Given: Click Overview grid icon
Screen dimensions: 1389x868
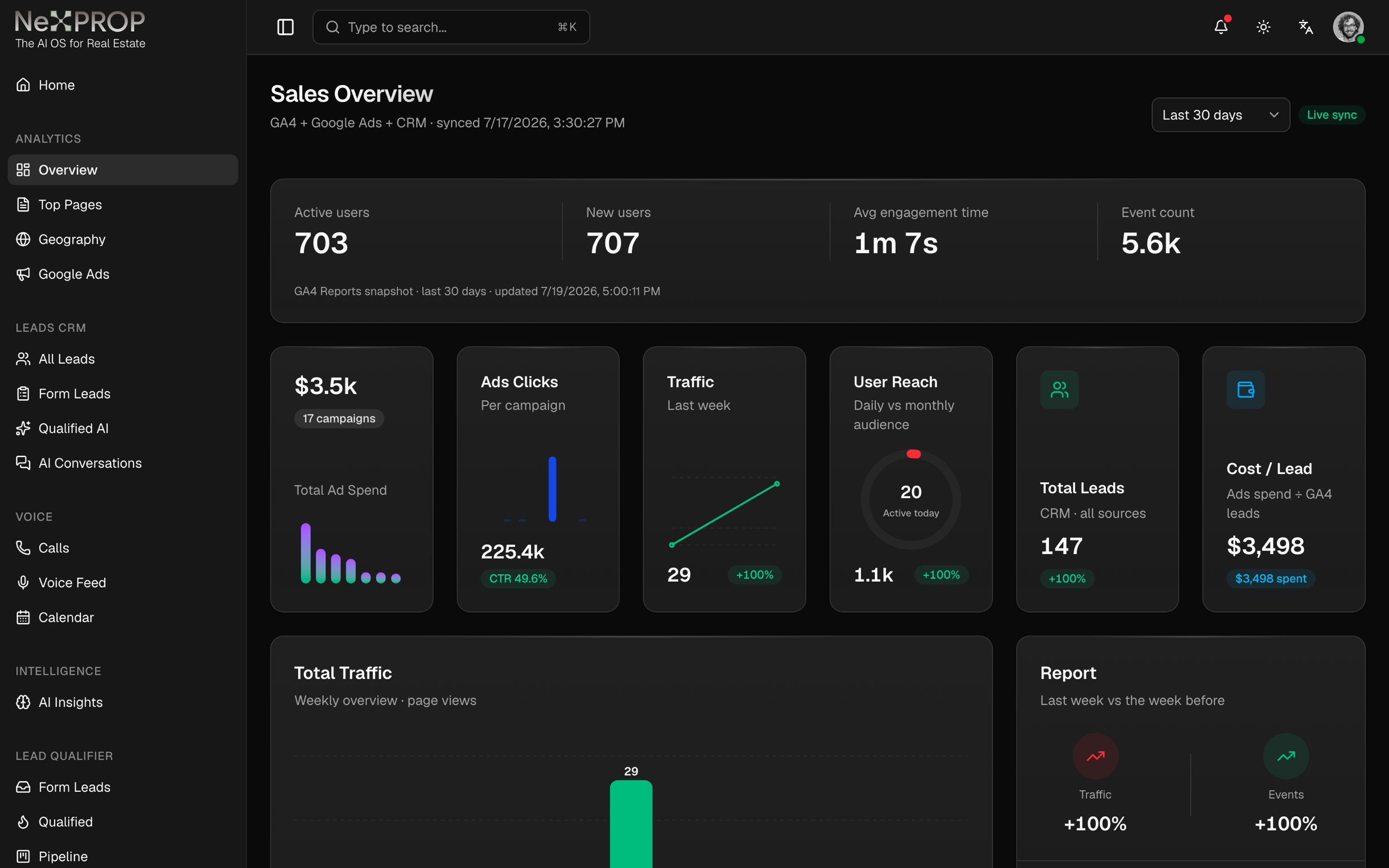Looking at the screenshot, I should coord(23,170).
